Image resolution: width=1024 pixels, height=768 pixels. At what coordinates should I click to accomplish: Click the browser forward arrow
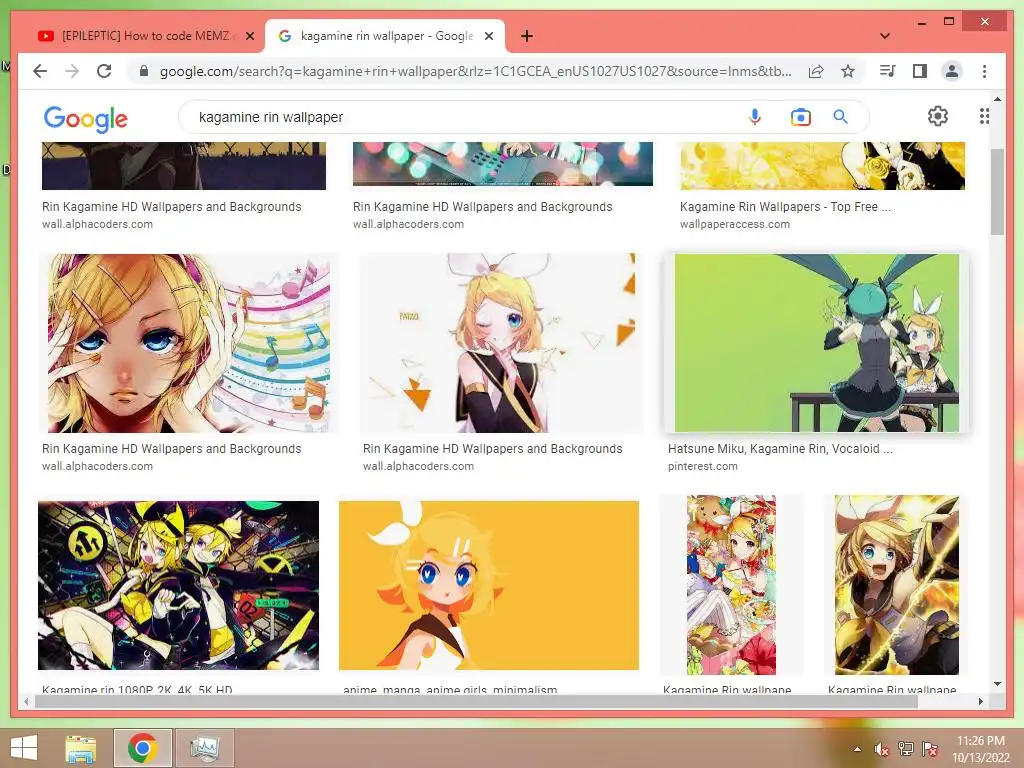pos(72,71)
